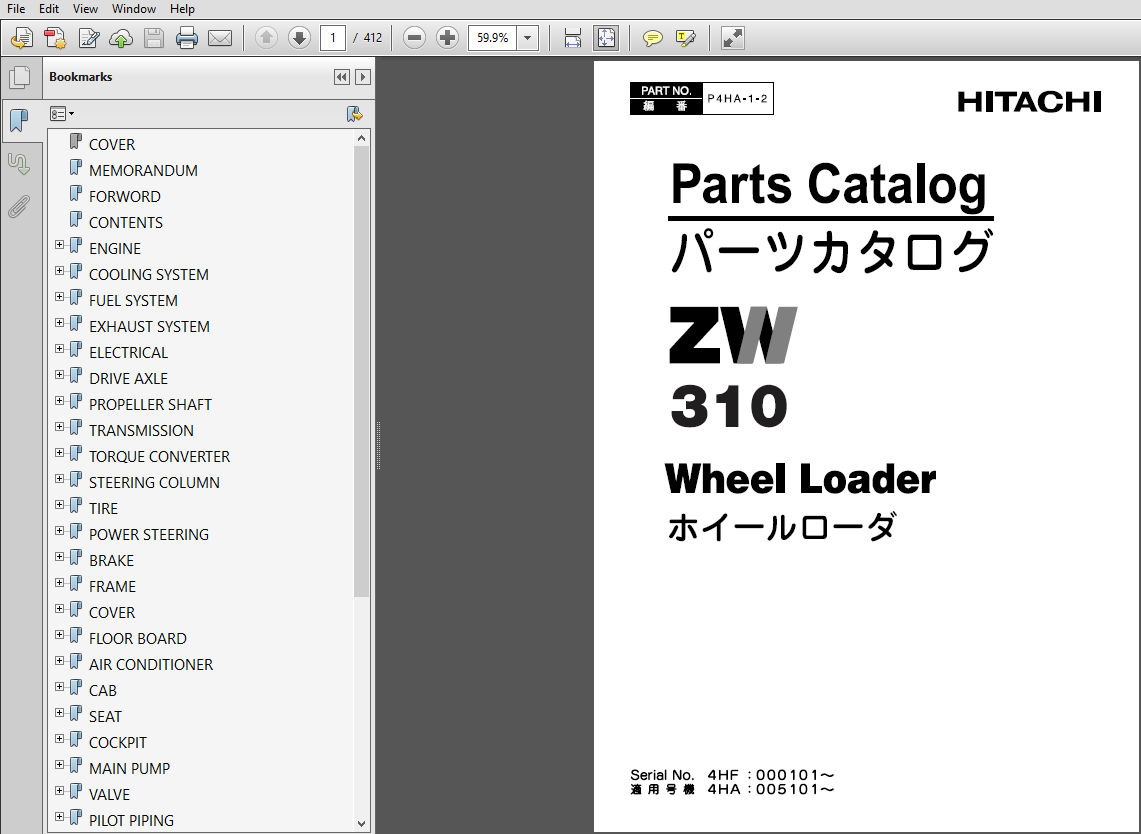Select the highlight text tool

tap(685, 38)
